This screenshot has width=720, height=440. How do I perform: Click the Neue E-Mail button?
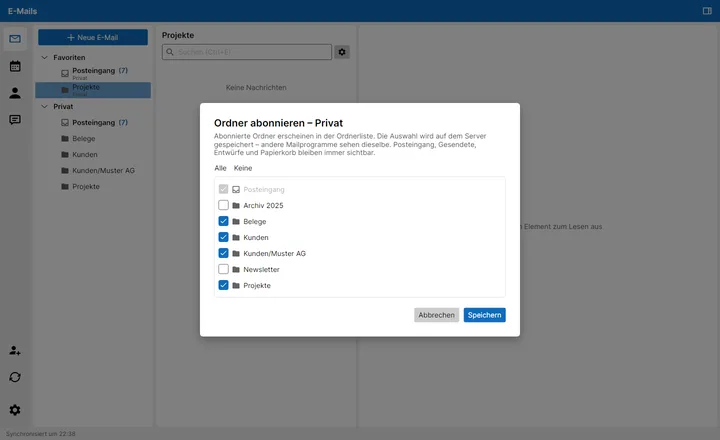(93, 37)
